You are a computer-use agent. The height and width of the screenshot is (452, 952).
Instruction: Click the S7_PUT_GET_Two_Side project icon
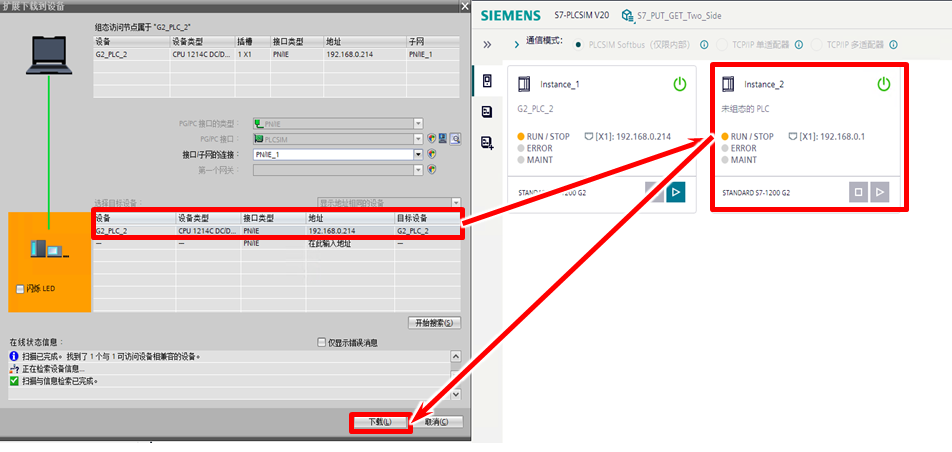click(627, 15)
